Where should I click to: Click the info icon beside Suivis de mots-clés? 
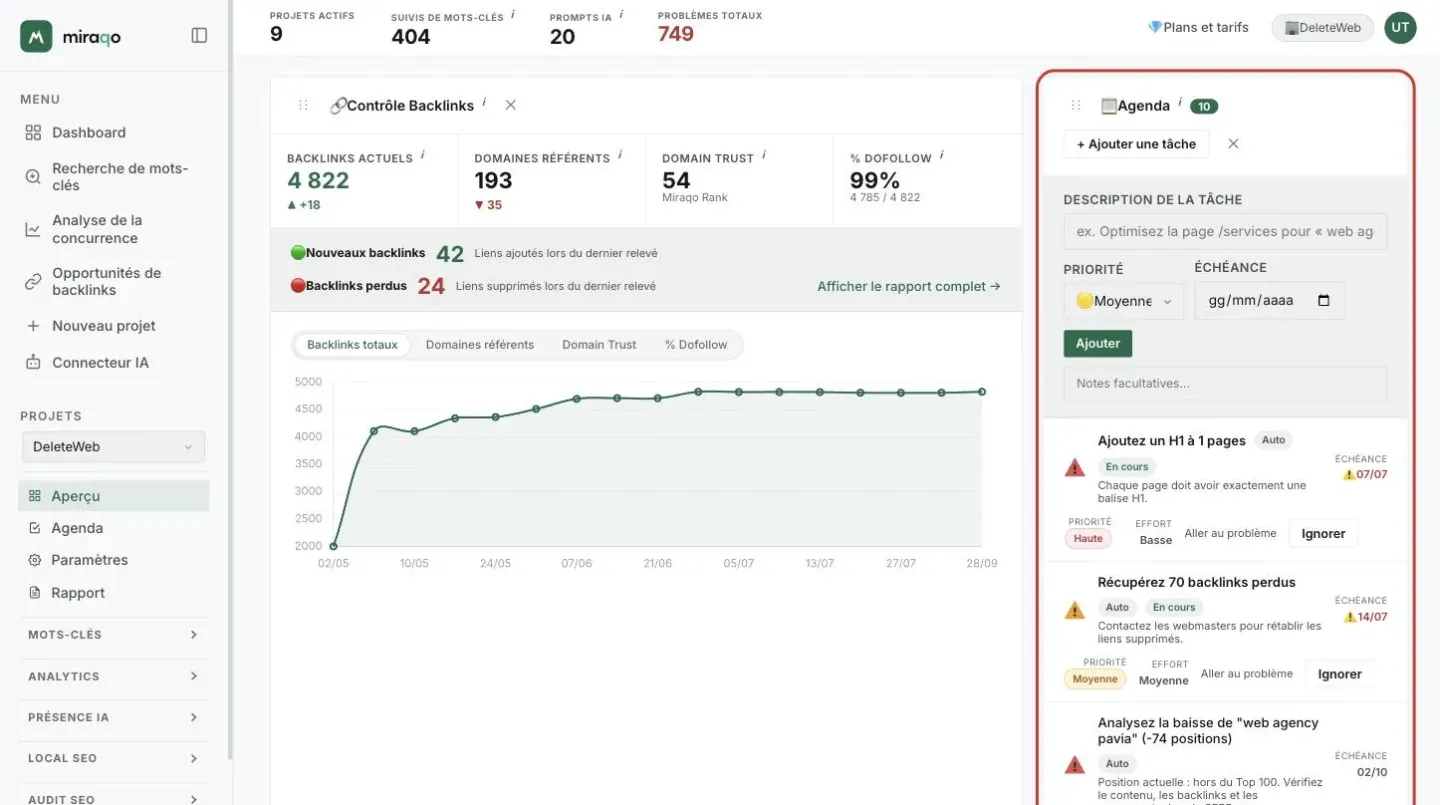click(x=513, y=15)
